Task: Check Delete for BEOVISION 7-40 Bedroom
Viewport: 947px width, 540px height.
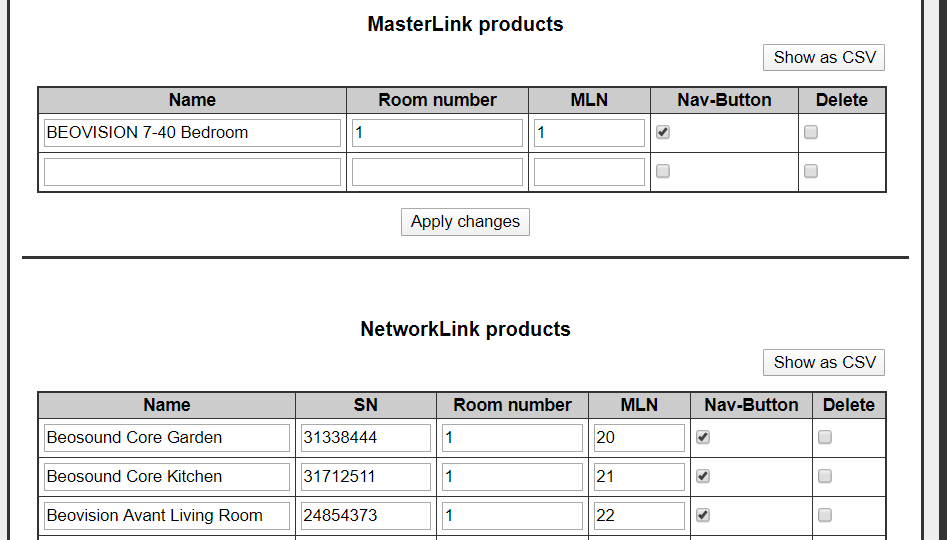Action: pos(811,132)
